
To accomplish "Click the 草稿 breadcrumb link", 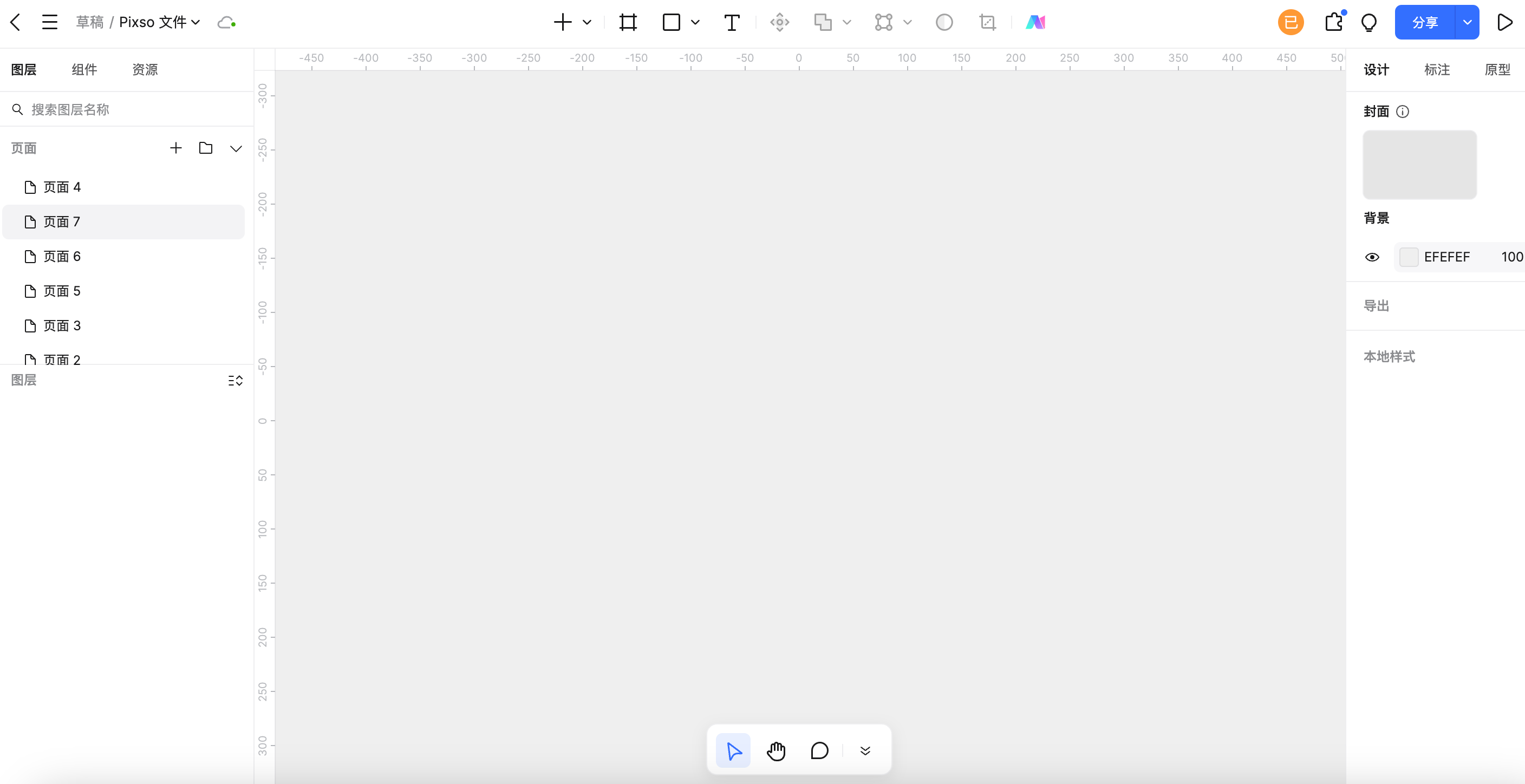I will tap(89, 23).
